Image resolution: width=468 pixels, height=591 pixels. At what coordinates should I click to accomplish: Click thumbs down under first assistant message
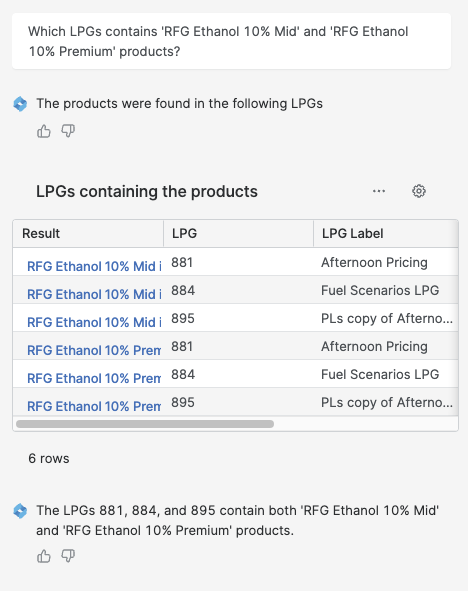click(68, 131)
